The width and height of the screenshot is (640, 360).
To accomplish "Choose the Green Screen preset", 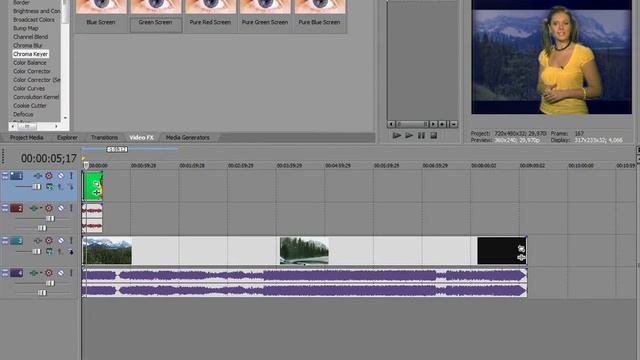I will click(156, 15).
